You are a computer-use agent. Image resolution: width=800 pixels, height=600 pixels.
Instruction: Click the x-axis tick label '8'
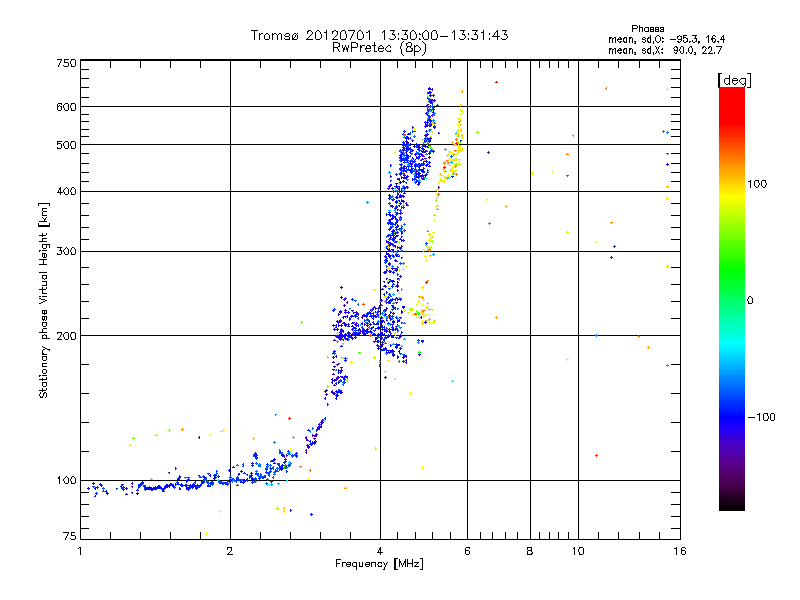coord(530,551)
